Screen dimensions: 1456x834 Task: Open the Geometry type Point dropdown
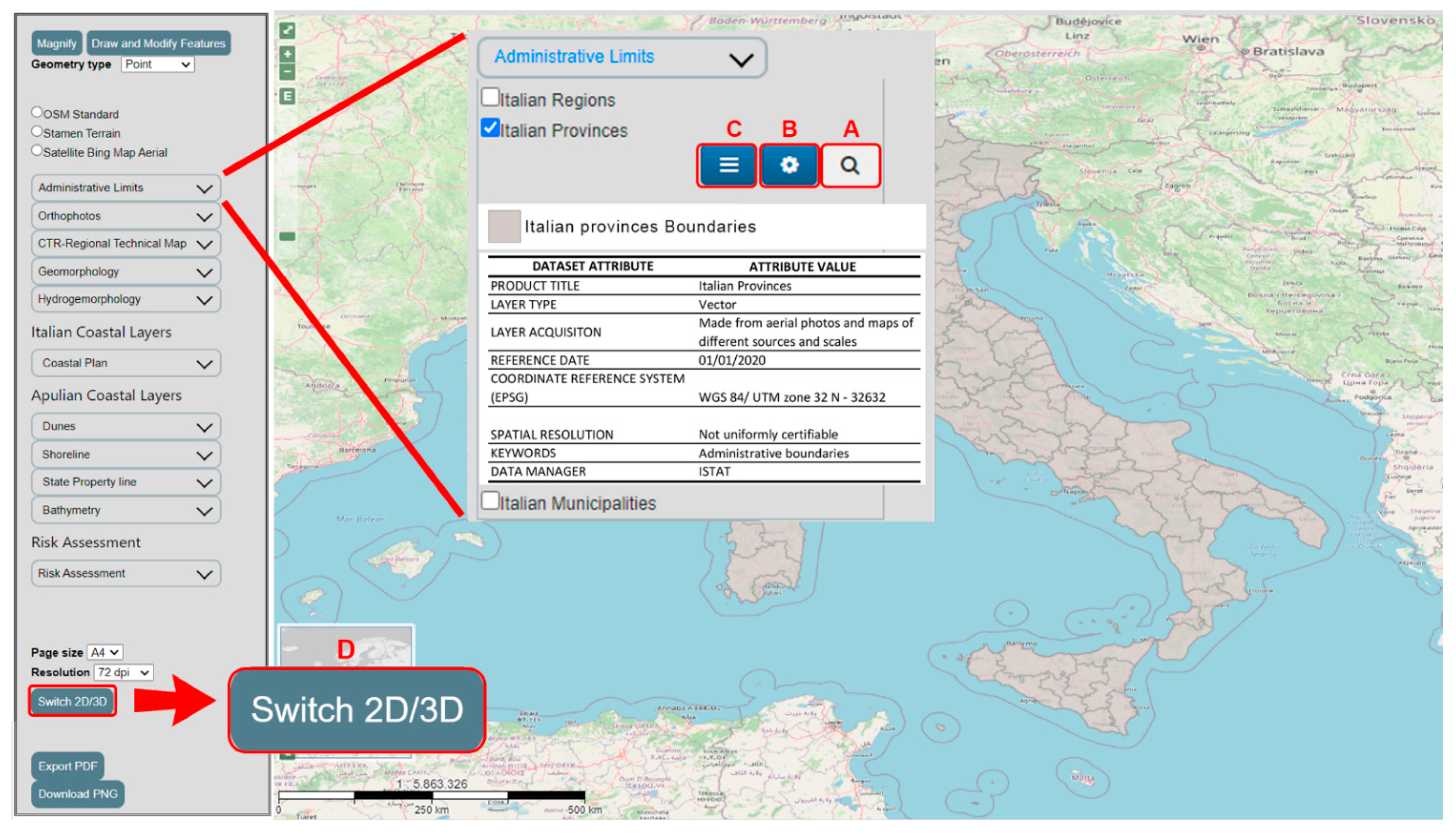157,64
